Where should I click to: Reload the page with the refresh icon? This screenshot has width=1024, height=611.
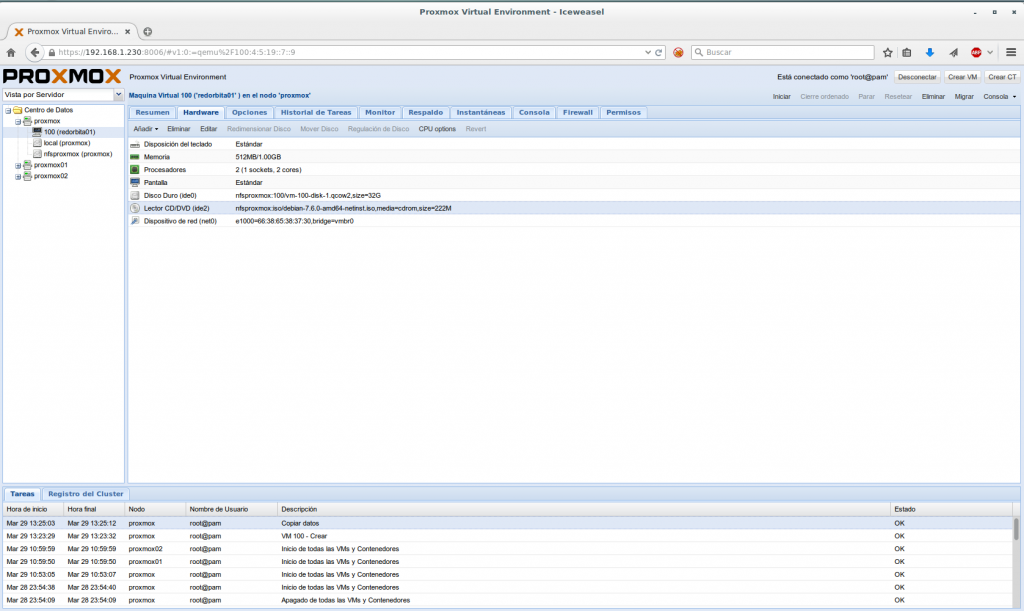[x=659, y=52]
